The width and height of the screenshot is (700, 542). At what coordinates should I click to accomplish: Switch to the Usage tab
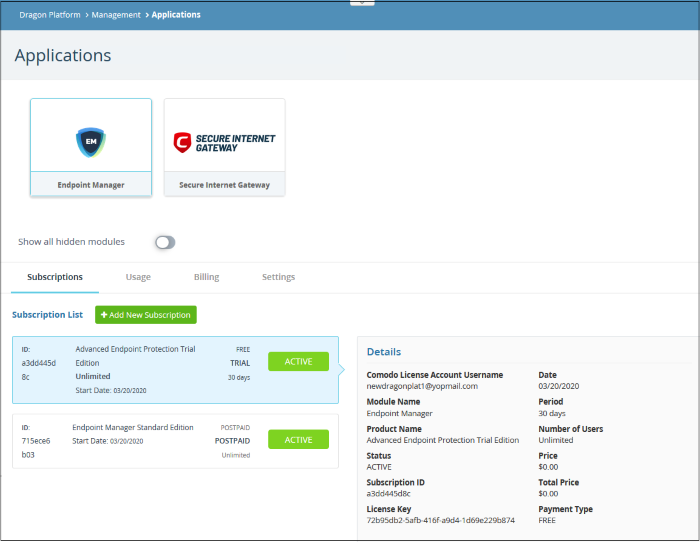(x=138, y=277)
